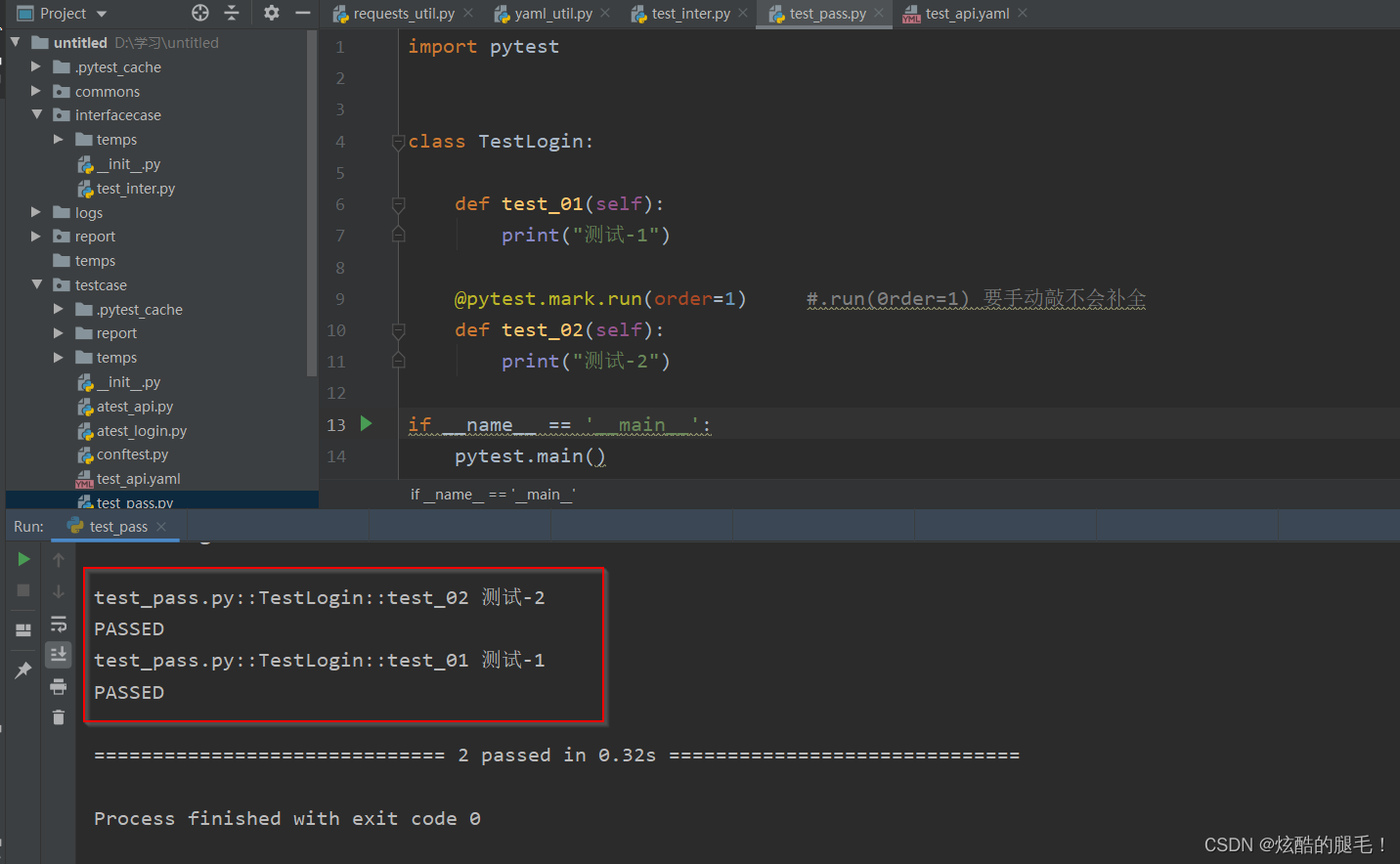Expand .pytest_cache under testcase
The height and width of the screenshot is (864, 1400).
pos(58,309)
